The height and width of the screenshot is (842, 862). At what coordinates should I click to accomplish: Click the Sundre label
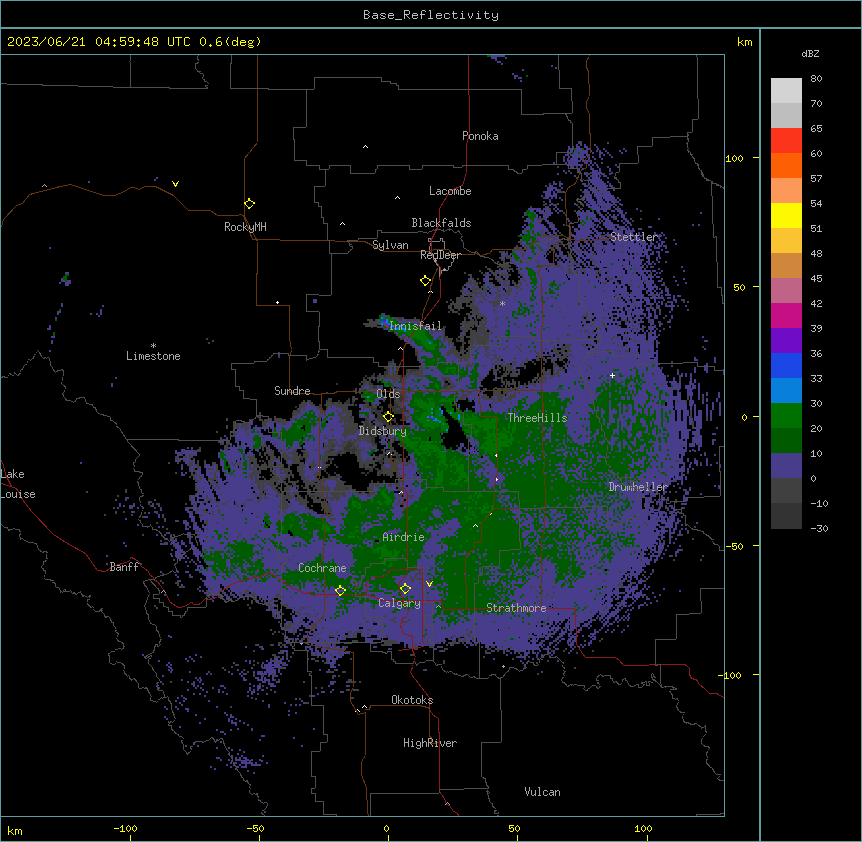click(292, 391)
